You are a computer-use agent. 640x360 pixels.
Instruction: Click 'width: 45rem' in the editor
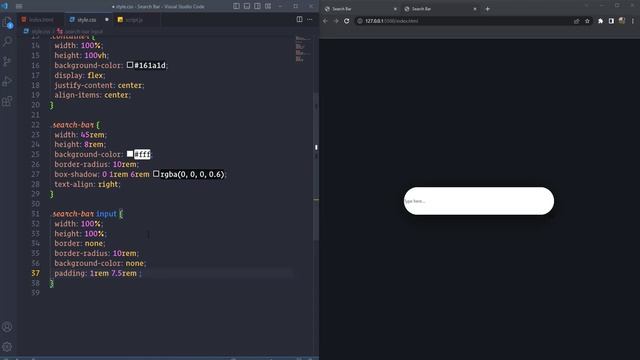(x=80, y=135)
